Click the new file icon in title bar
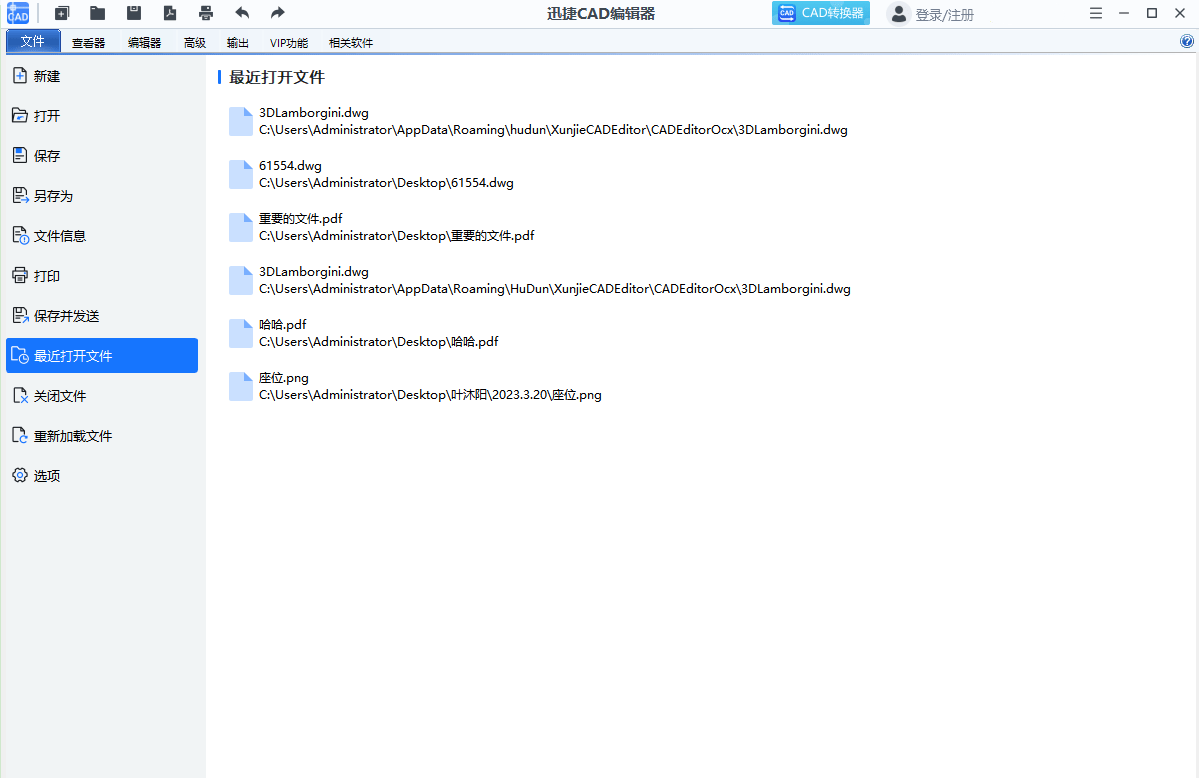The width and height of the screenshot is (1199, 778). (62, 13)
